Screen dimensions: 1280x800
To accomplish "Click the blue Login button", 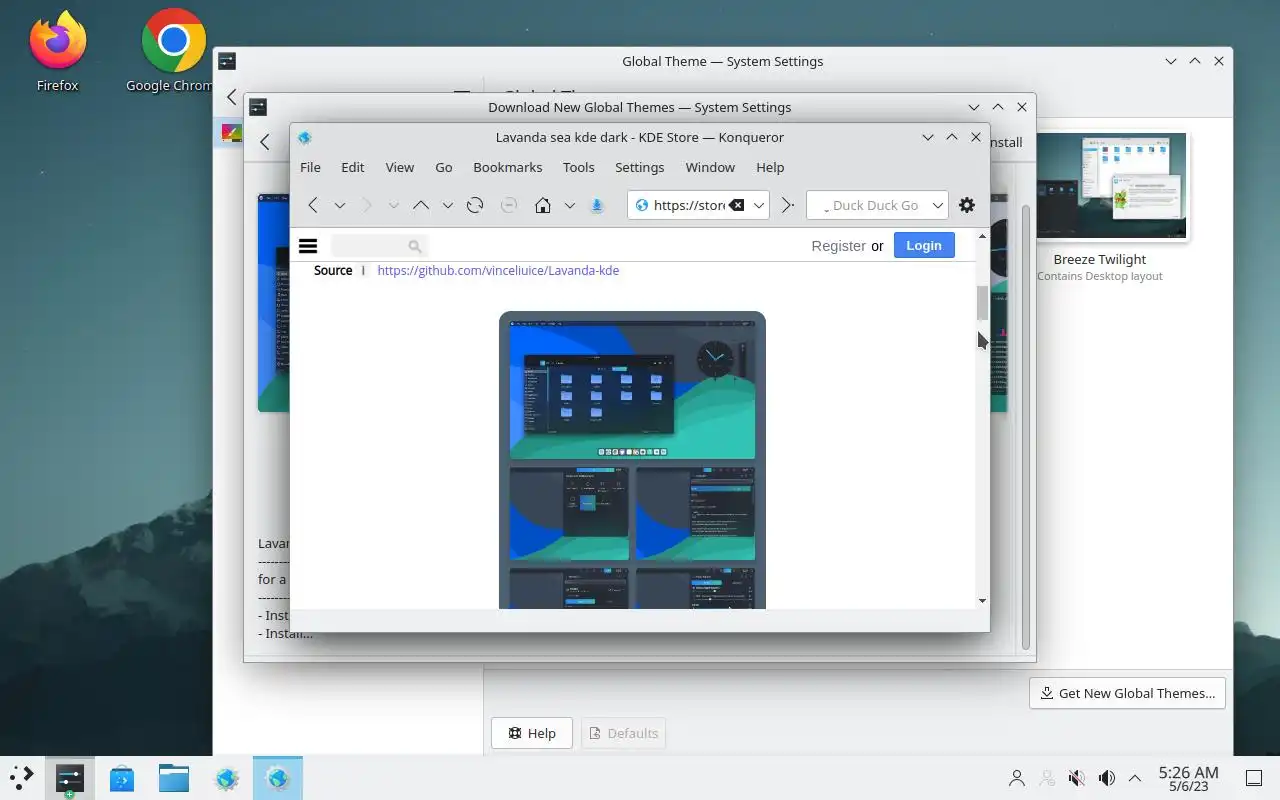I will 924,245.
